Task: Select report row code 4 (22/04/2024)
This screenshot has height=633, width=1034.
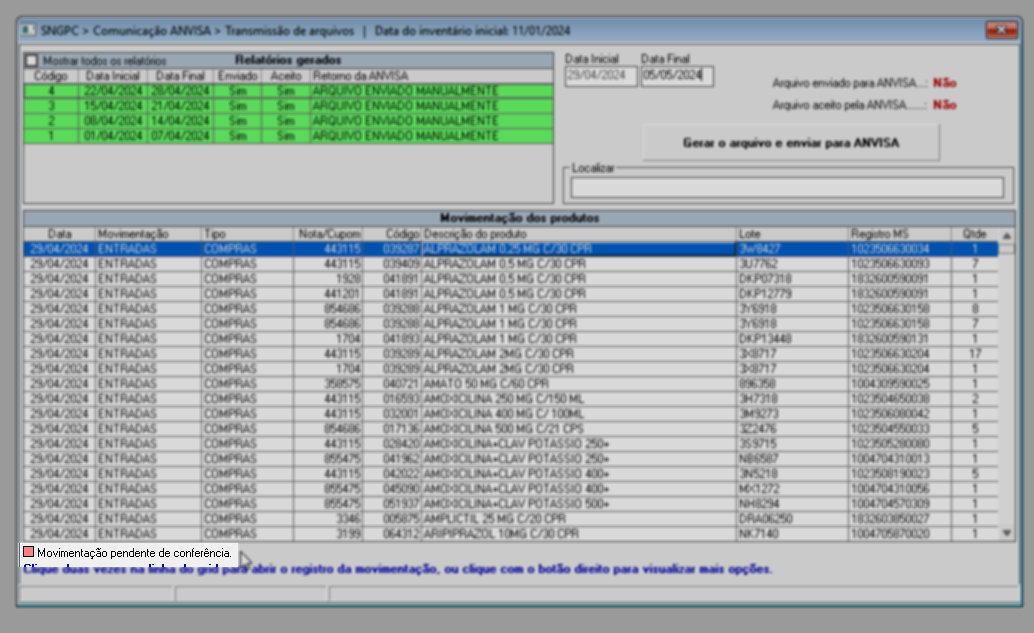Action: [x=288, y=91]
